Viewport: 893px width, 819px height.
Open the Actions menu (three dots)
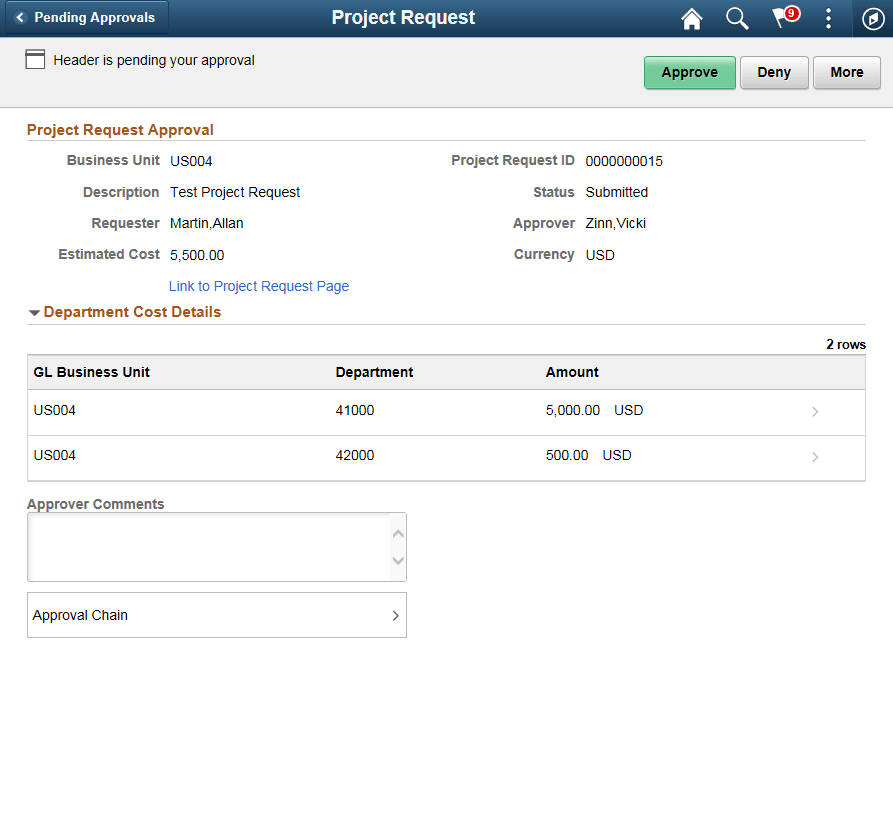[828, 18]
